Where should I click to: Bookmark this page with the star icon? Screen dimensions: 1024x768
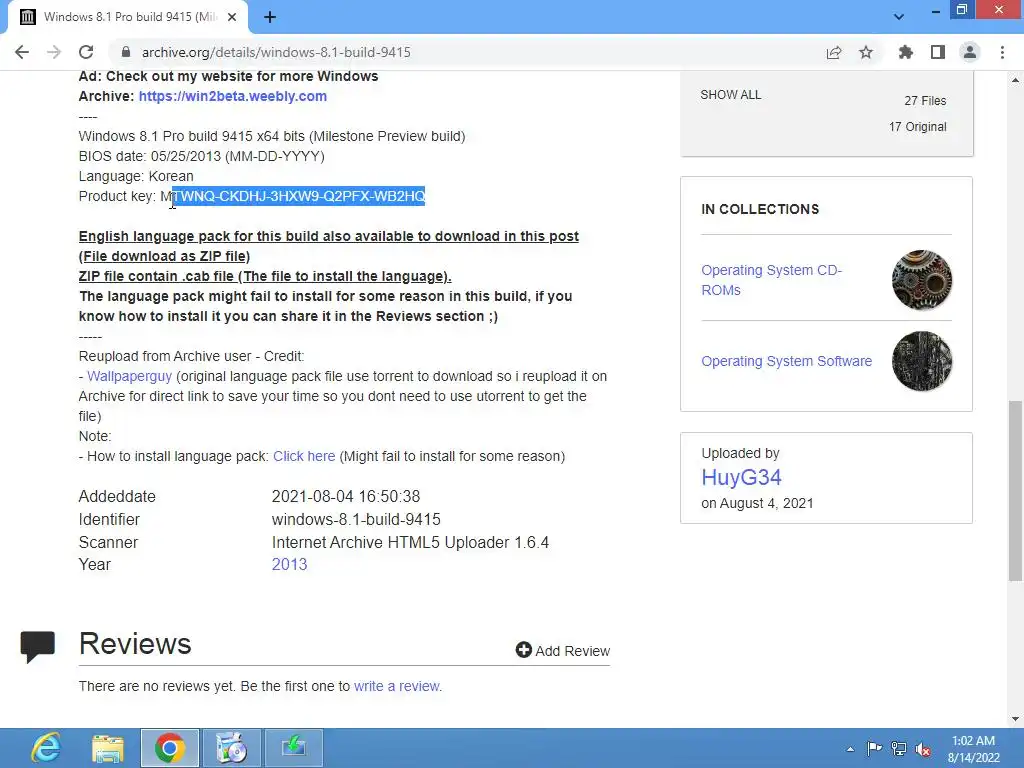tap(866, 52)
